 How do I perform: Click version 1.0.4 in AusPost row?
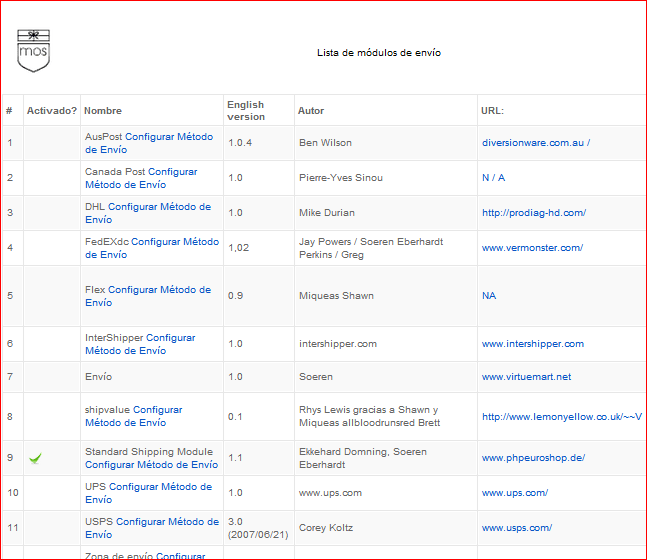point(240,143)
